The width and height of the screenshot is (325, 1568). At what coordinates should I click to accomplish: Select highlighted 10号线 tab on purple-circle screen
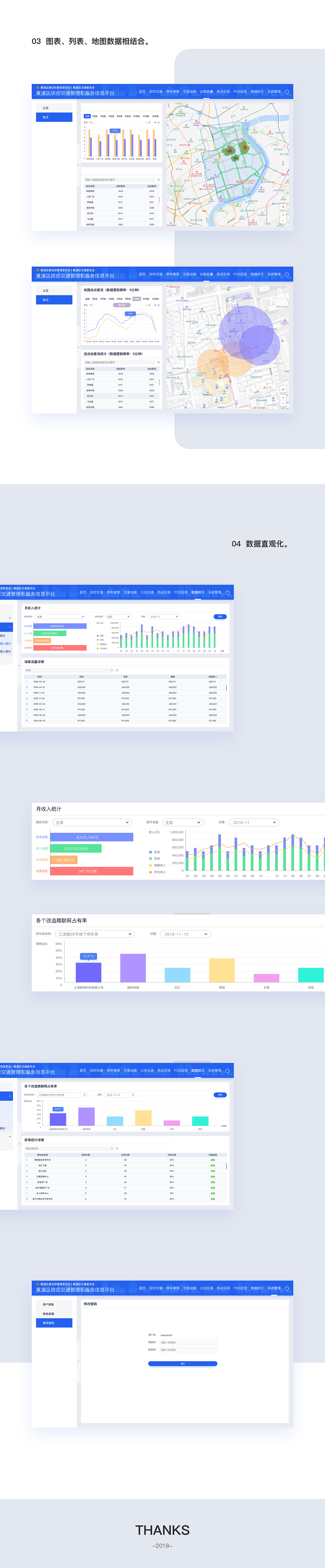(137, 299)
